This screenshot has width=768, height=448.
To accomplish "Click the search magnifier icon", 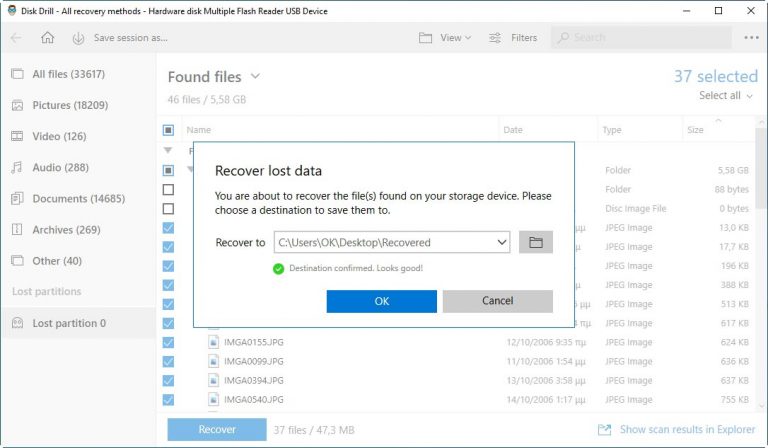I will (x=563, y=38).
